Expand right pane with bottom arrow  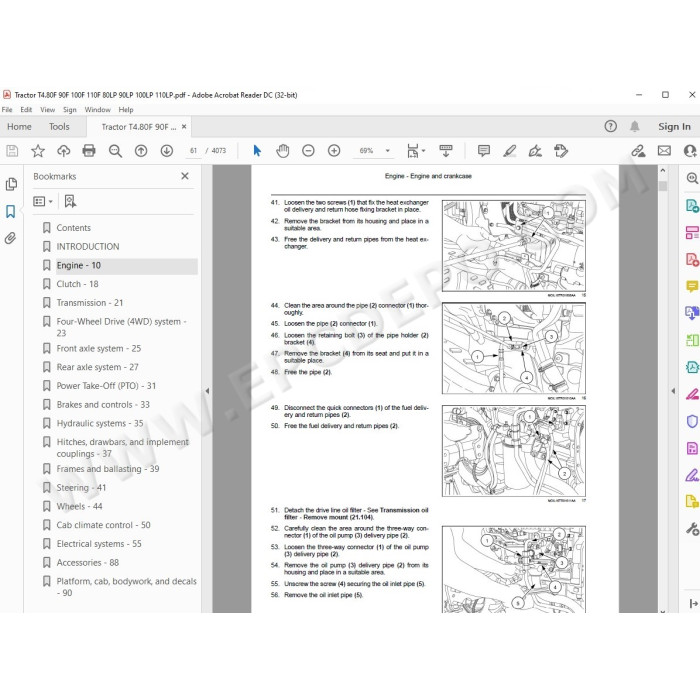point(693,604)
